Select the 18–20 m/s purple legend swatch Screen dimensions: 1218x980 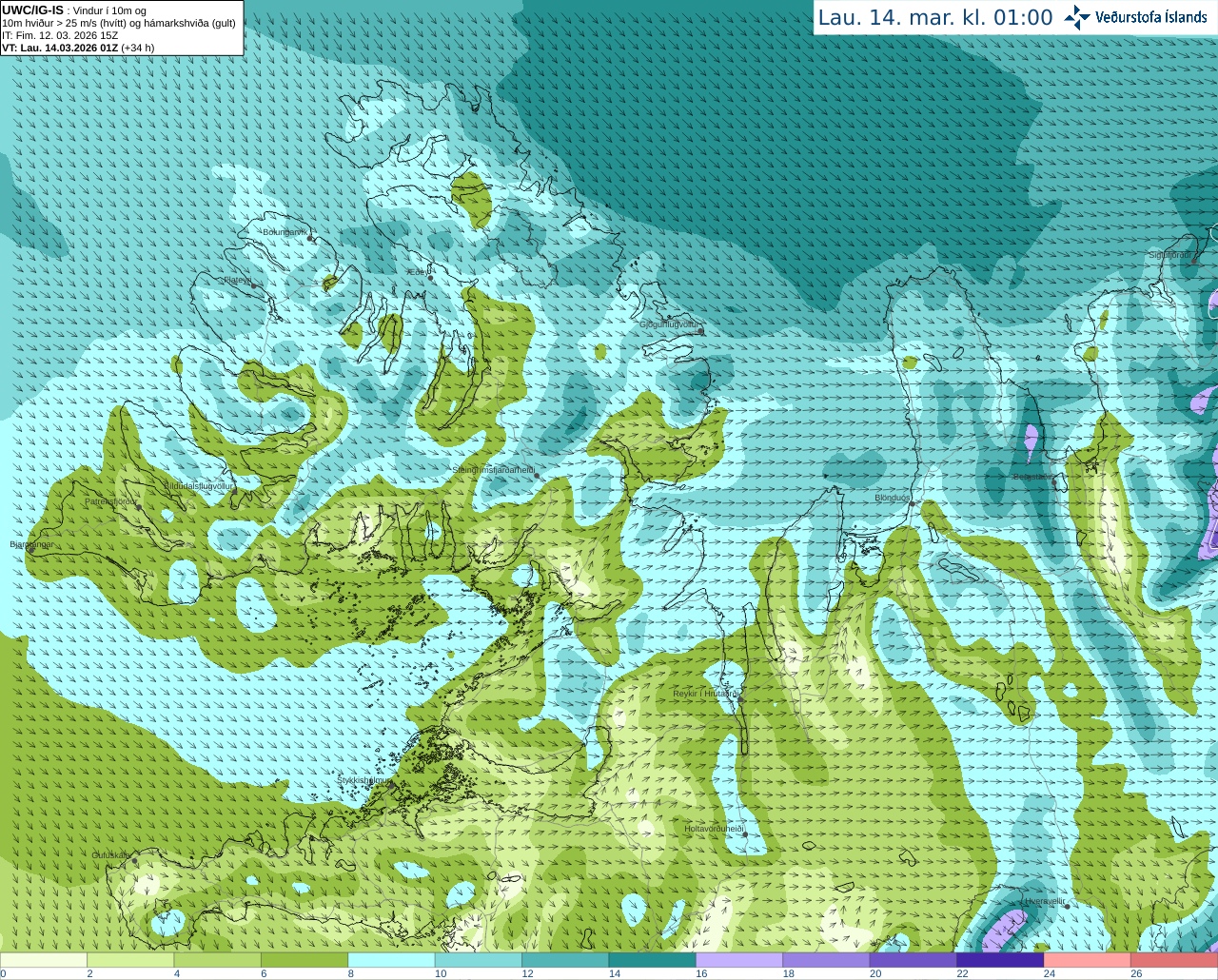tap(826, 960)
